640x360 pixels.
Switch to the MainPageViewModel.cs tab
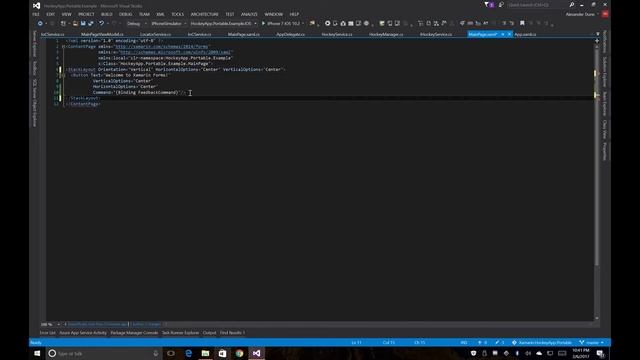pos(102,34)
